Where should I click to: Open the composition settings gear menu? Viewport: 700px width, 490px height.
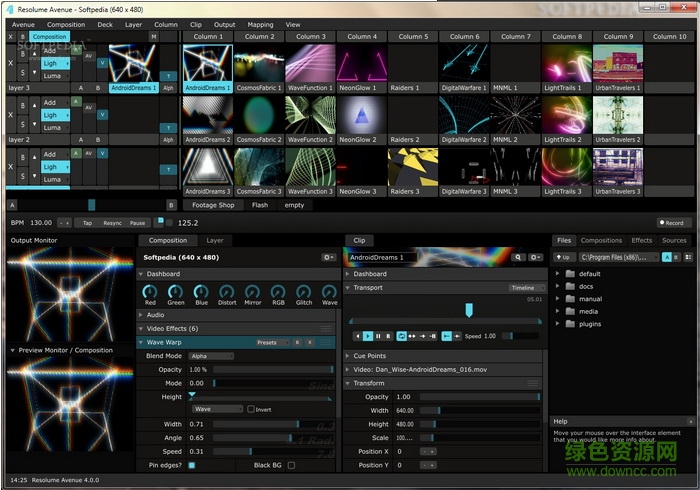coord(328,257)
